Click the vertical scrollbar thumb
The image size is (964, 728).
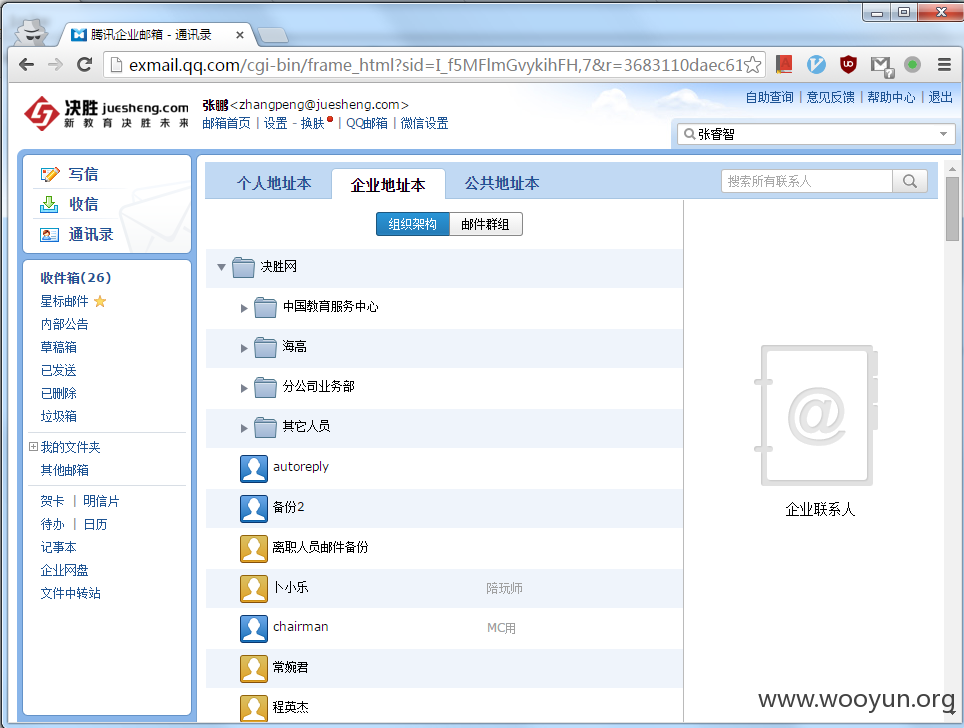[x=952, y=209]
